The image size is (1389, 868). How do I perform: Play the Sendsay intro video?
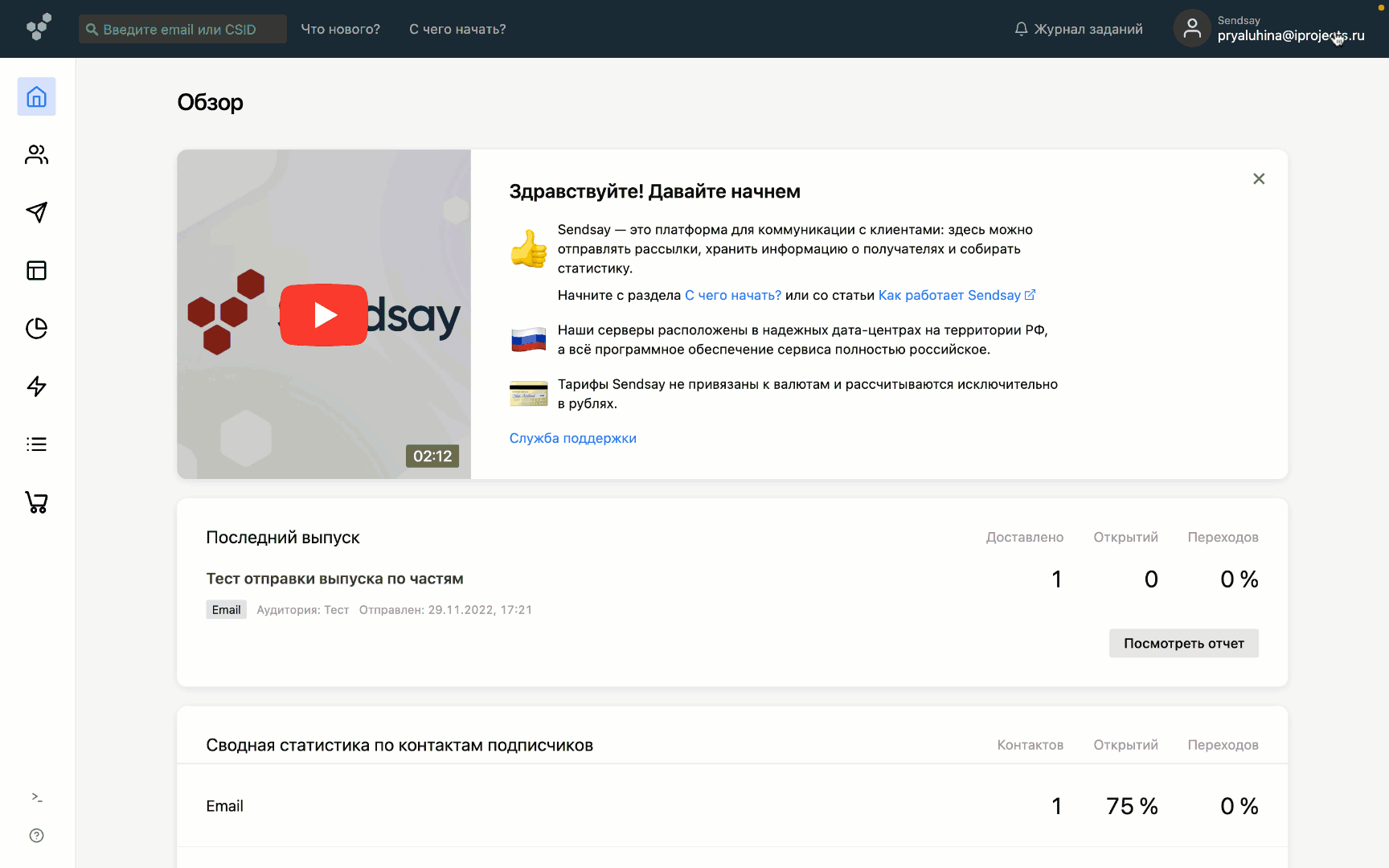[323, 315]
